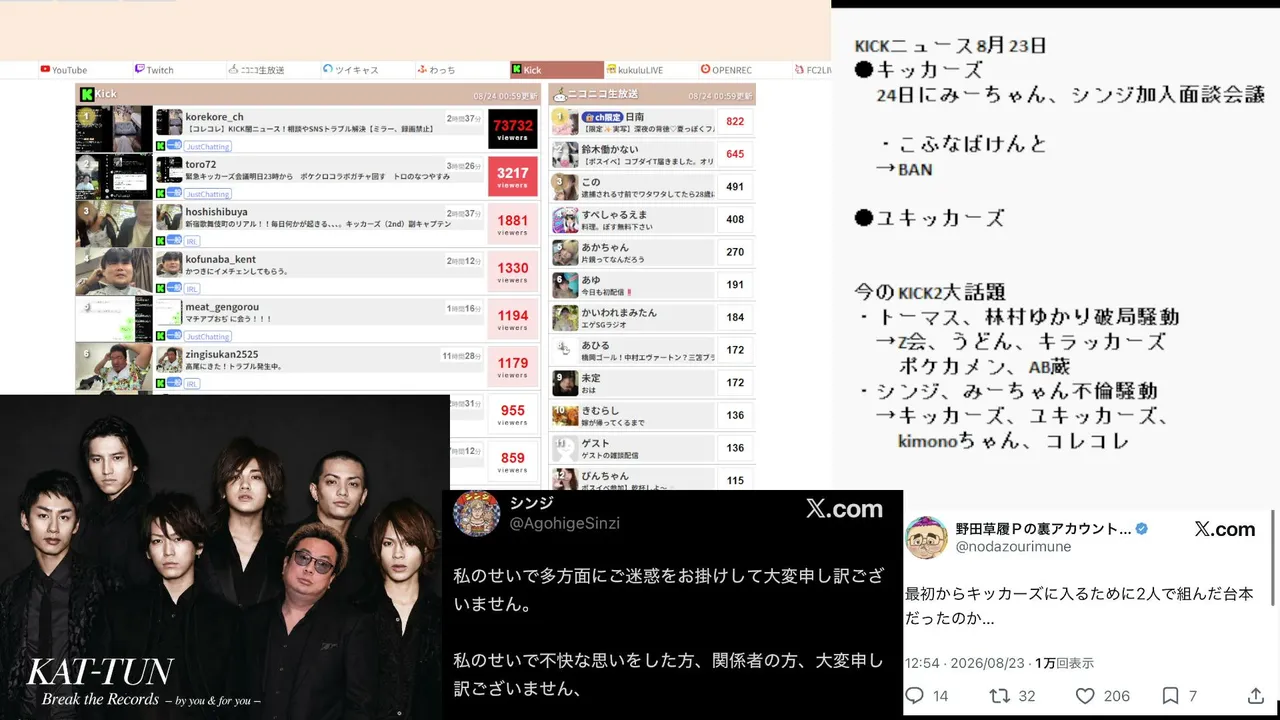
Task: Select the Kick tab
Action: [556, 70]
